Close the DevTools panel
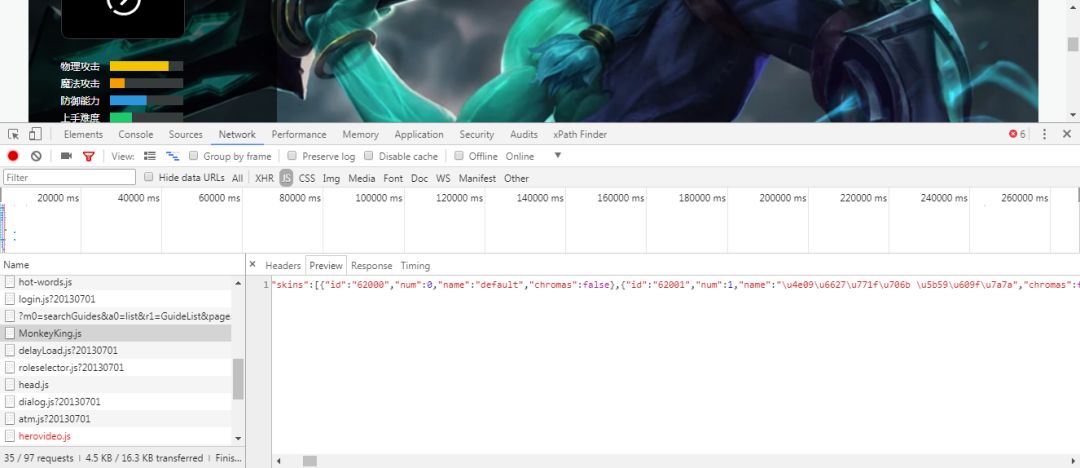Screen dimensions: 1080x468 point(1067,134)
